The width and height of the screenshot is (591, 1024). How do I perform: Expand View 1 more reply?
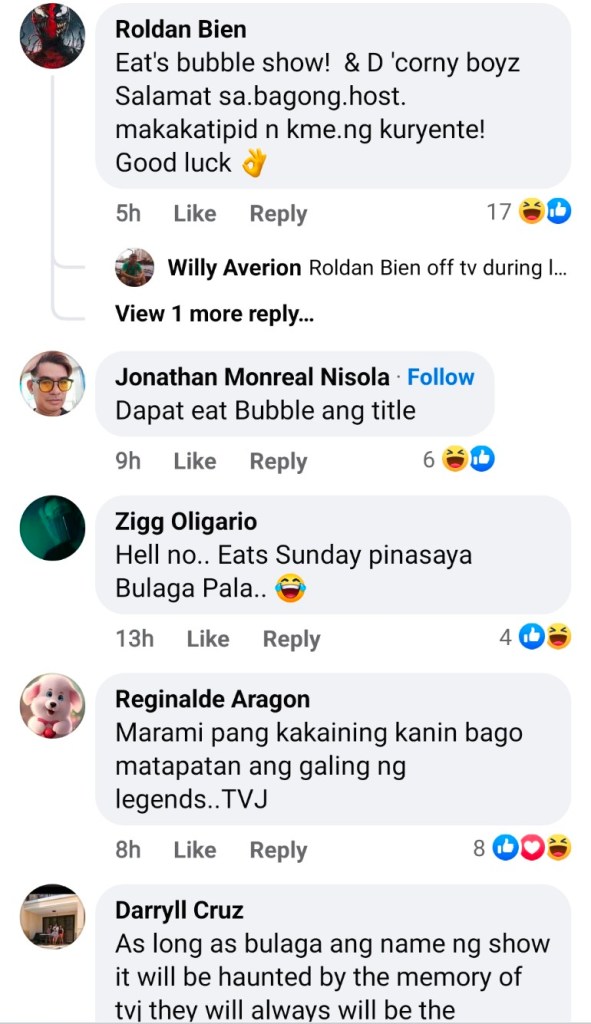click(214, 314)
